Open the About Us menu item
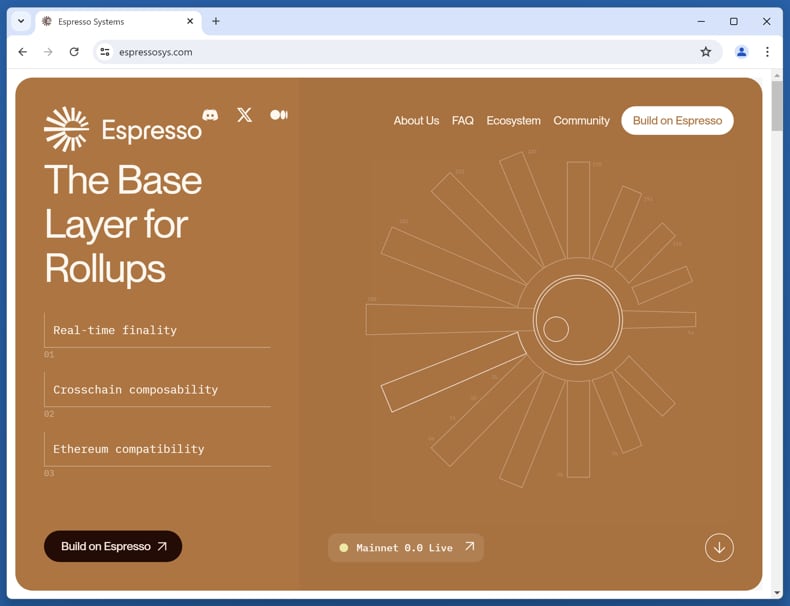 416,120
